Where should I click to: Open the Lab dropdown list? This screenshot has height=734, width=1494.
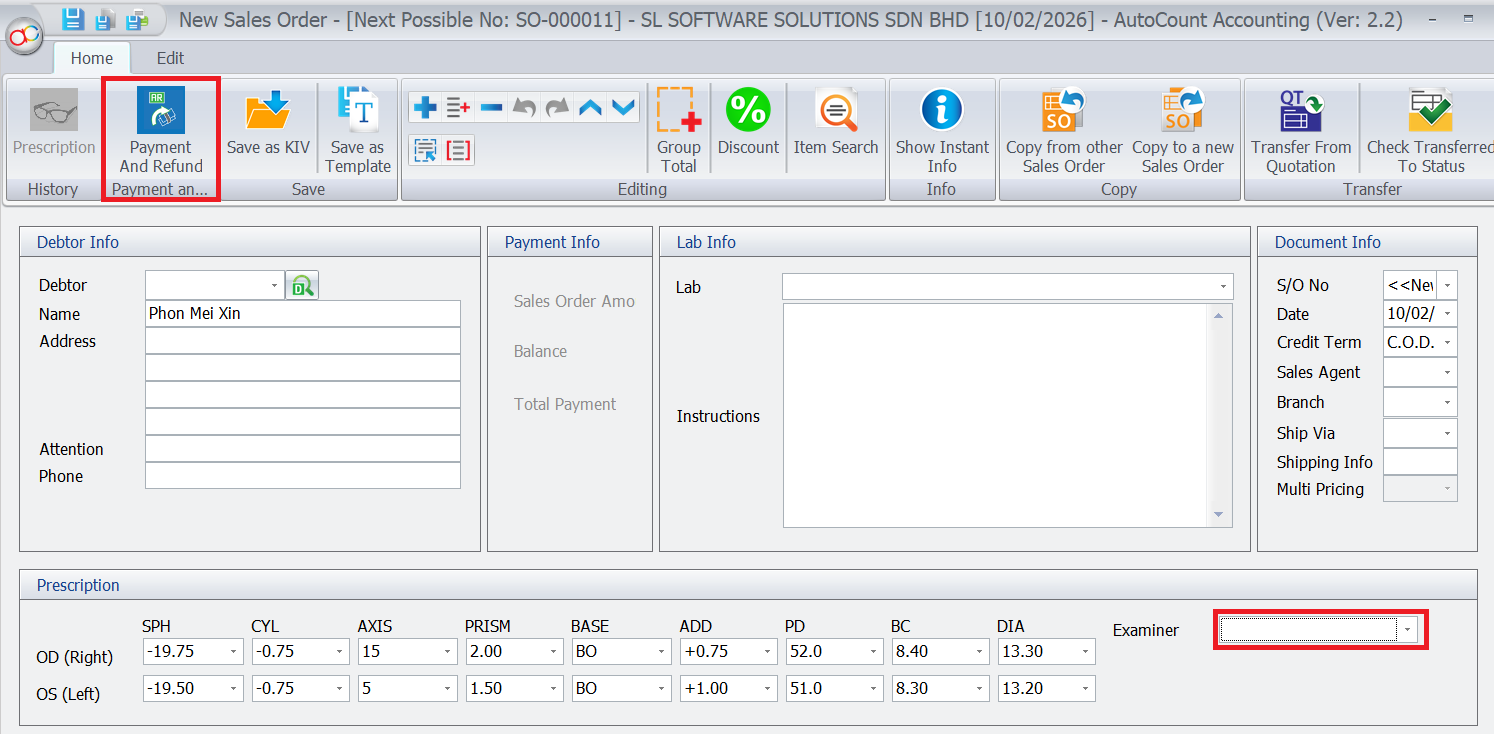(1222, 287)
